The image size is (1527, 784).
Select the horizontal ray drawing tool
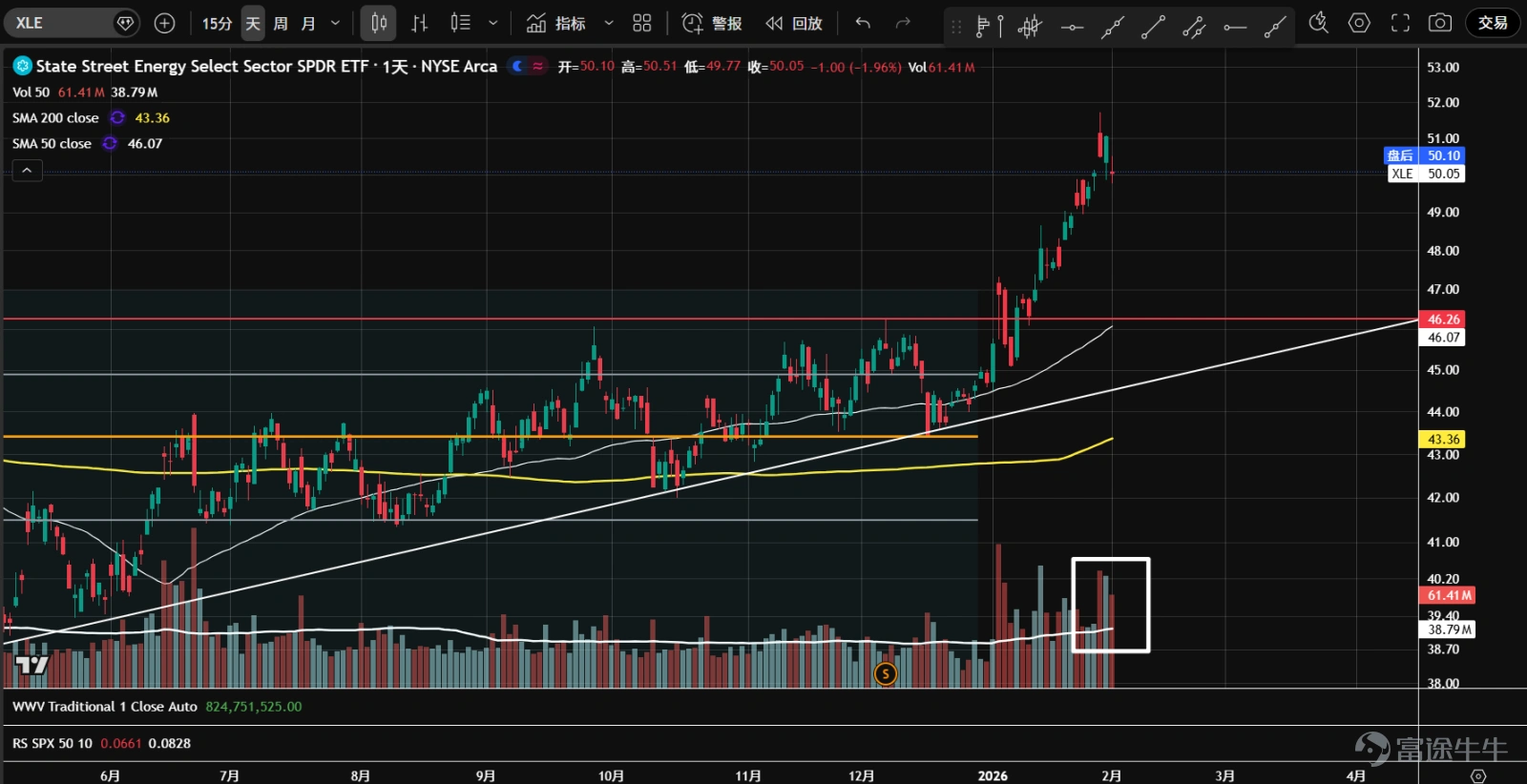click(1235, 27)
